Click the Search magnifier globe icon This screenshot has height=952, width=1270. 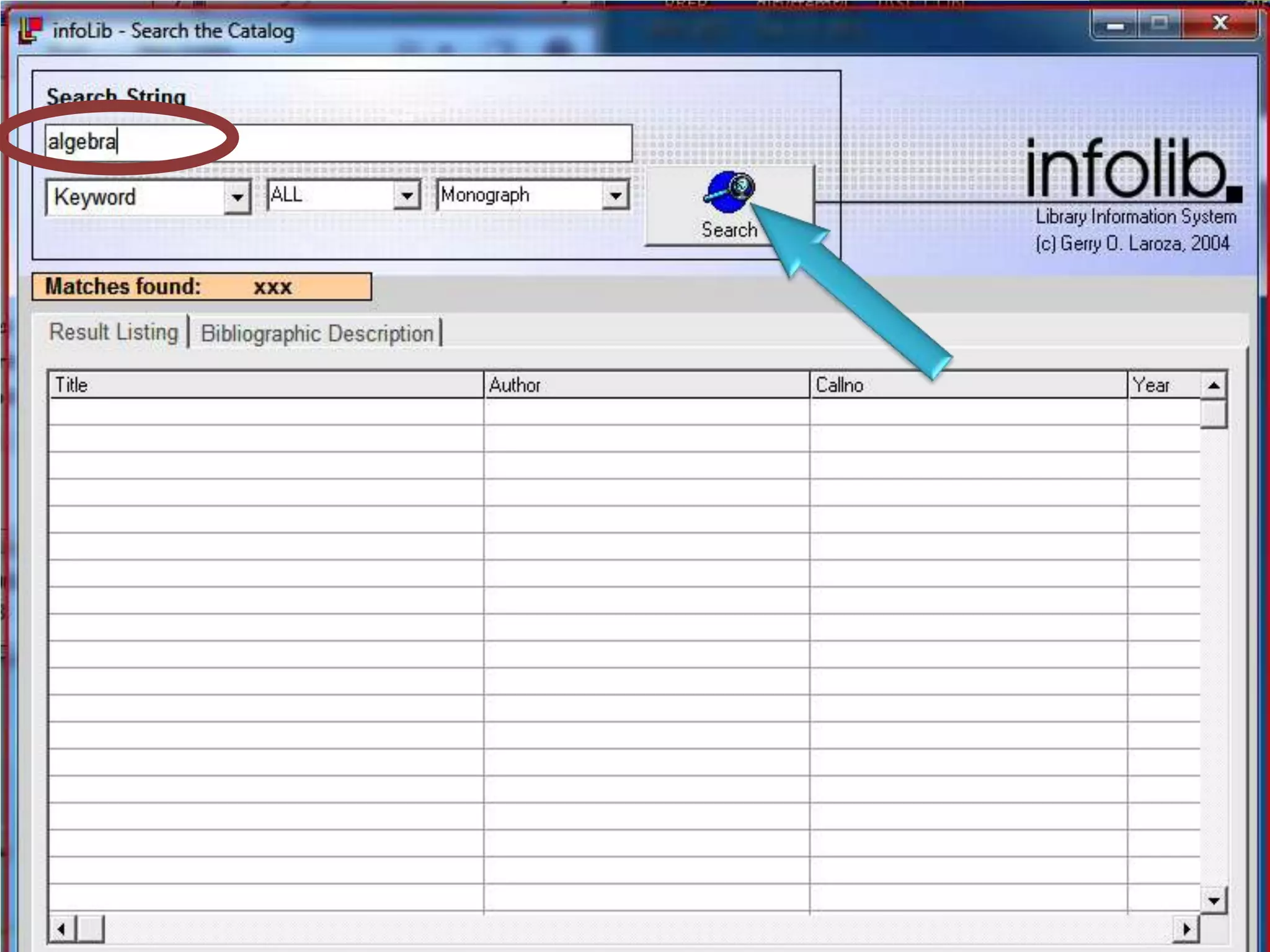tap(729, 191)
